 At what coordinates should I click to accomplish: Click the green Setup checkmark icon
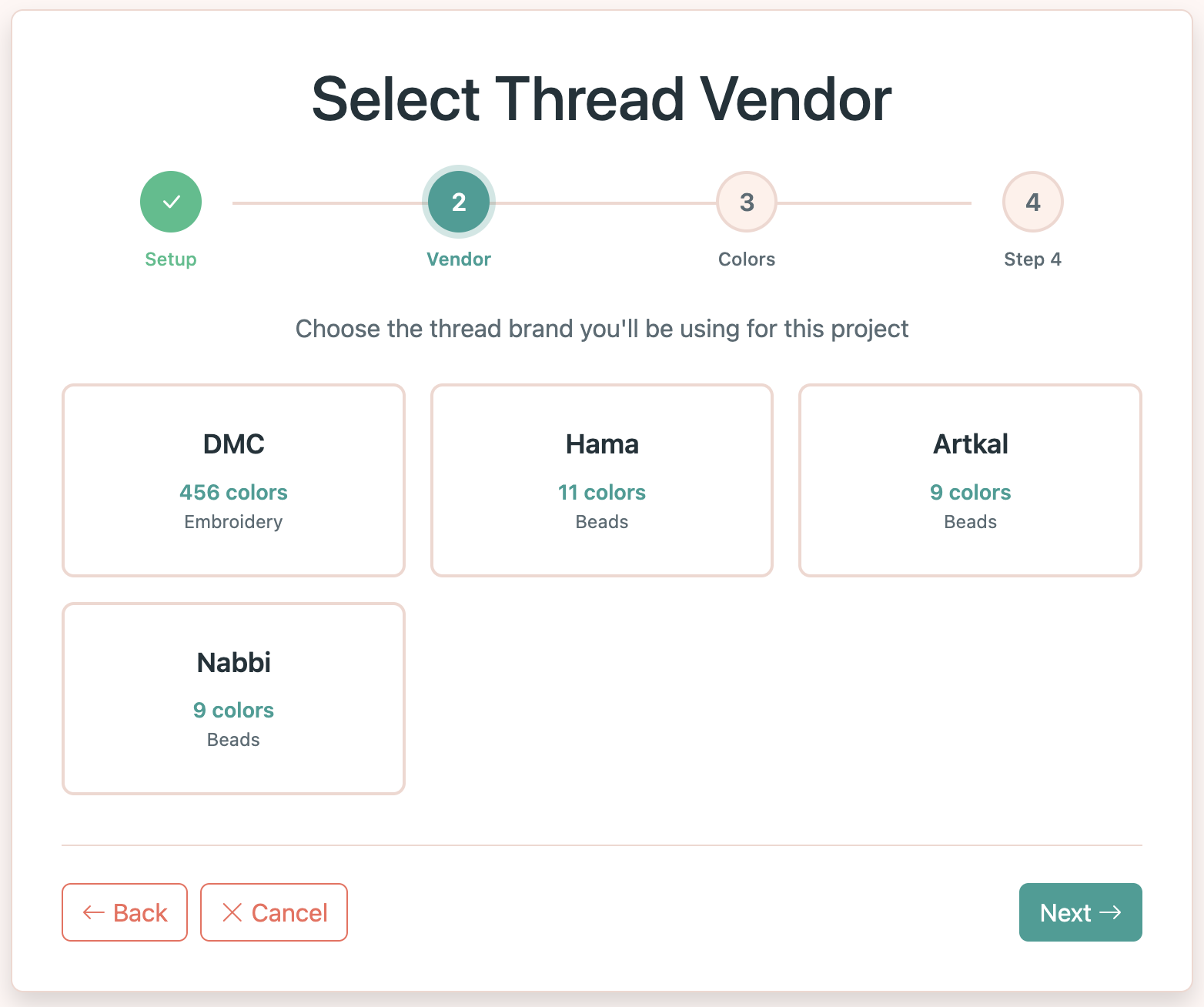170,201
